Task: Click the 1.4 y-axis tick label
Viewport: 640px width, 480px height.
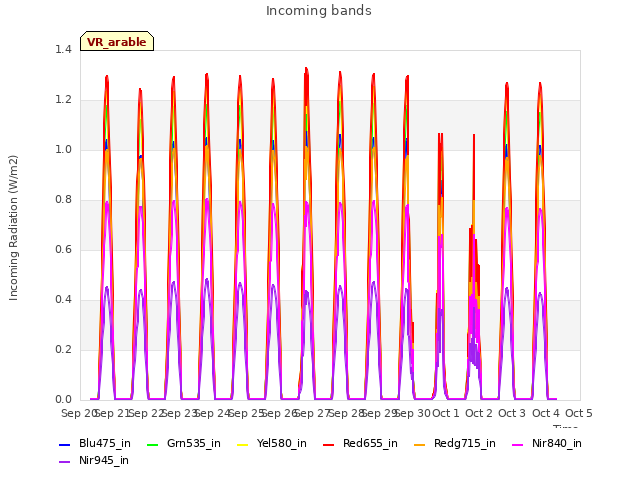Action: [63, 49]
